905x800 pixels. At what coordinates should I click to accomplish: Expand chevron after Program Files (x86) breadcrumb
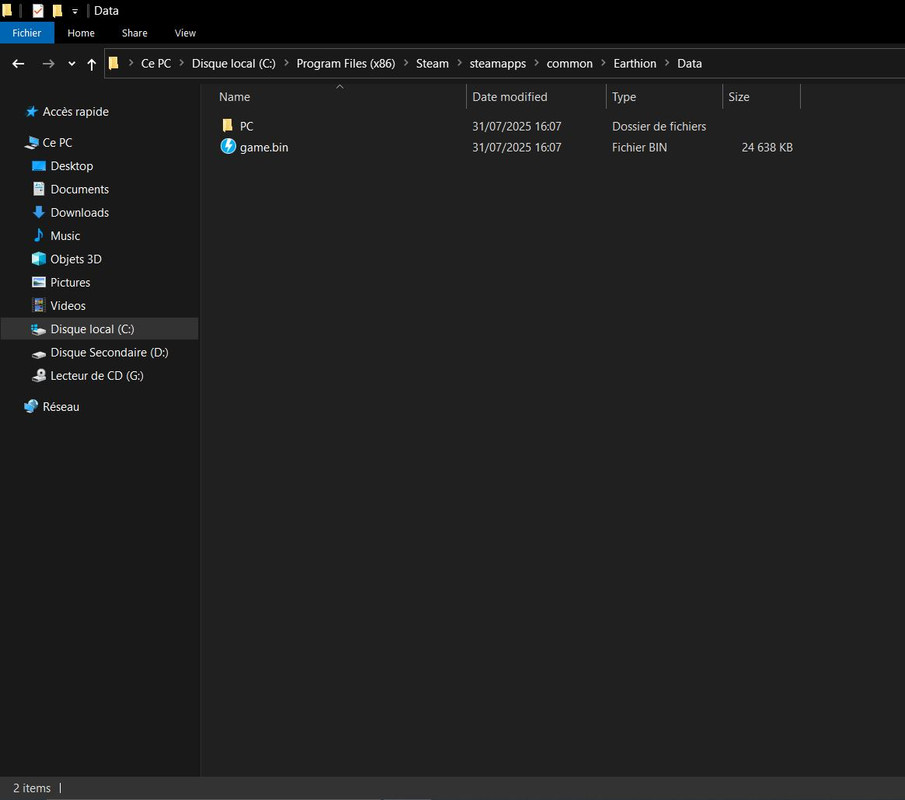(x=406, y=63)
